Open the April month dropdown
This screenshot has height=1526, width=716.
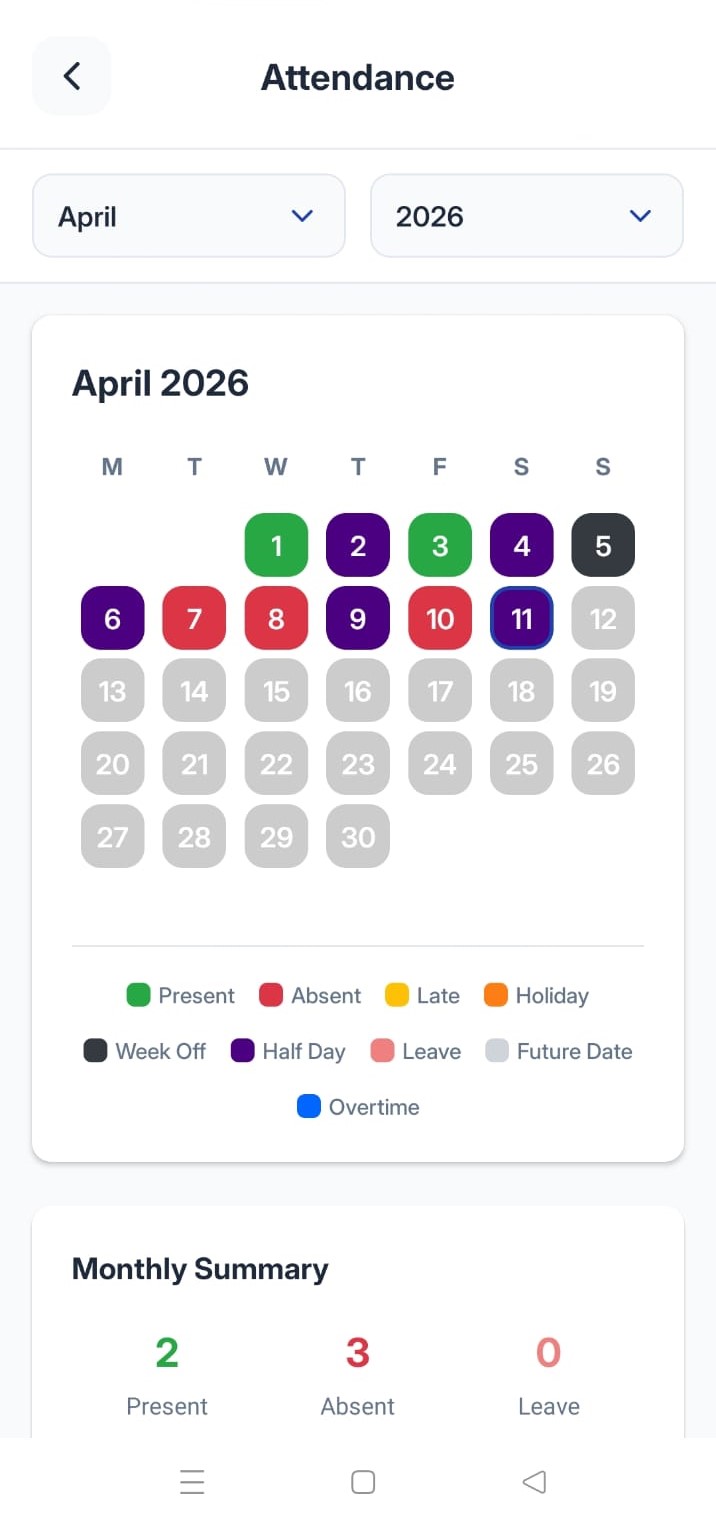188,216
